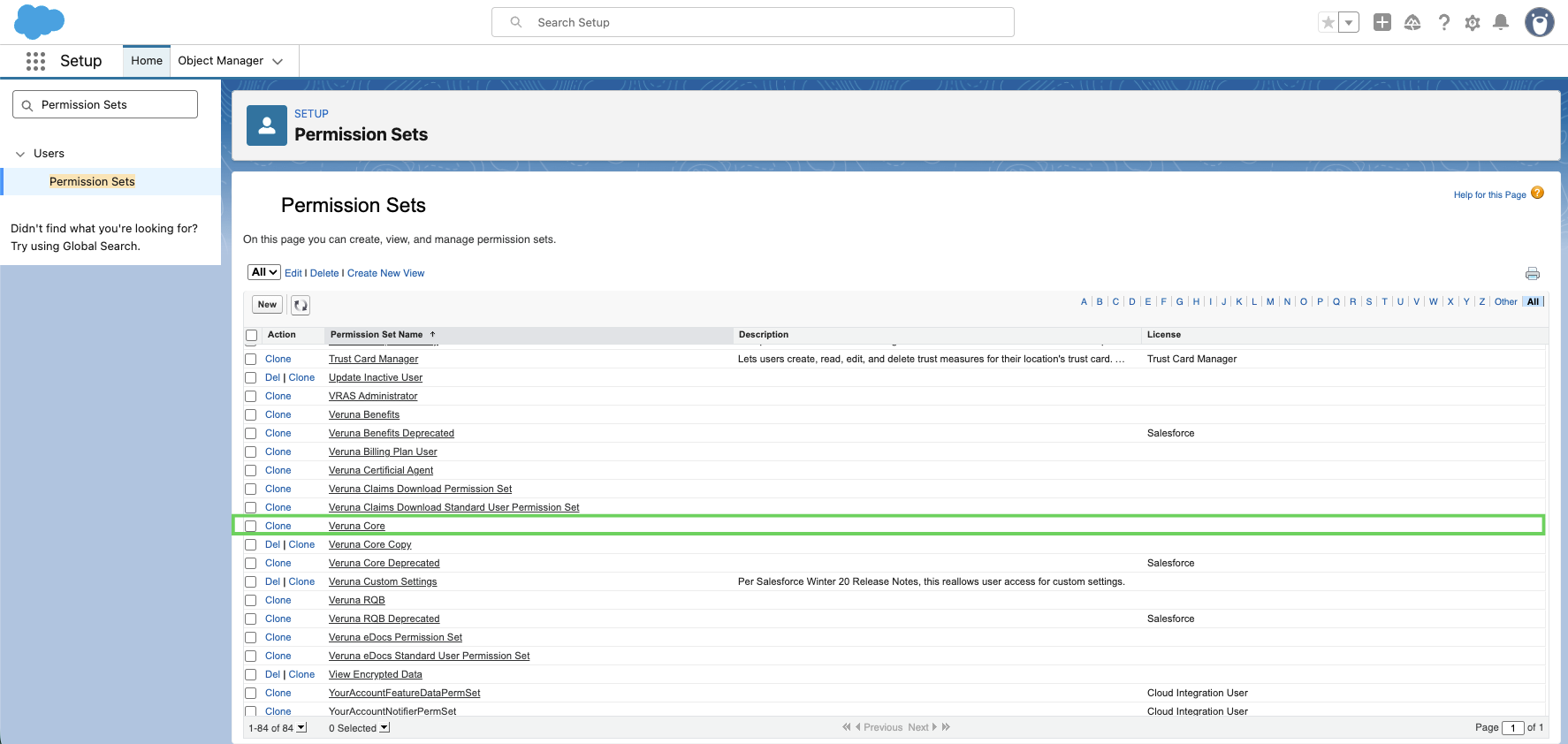This screenshot has width=1568, height=744.
Task: Click the printable view printer icon
Action: [1533, 273]
